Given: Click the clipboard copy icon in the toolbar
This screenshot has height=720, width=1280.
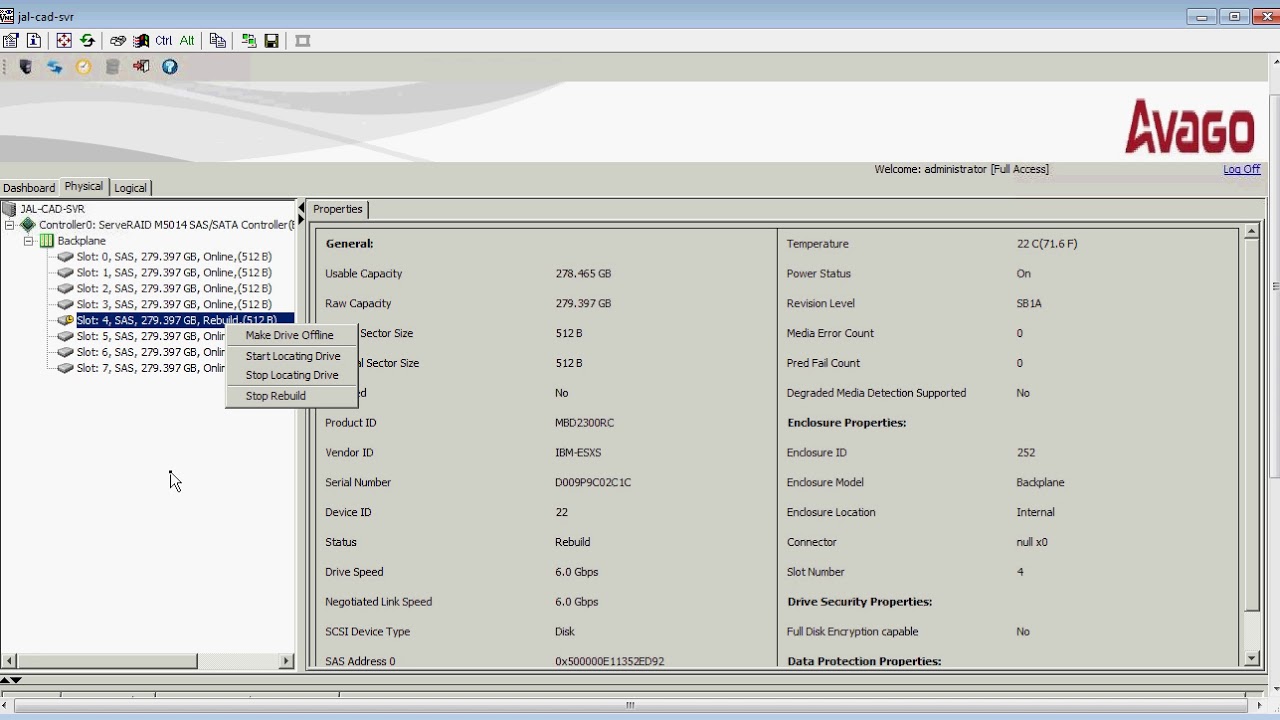Looking at the screenshot, I should coord(217,41).
